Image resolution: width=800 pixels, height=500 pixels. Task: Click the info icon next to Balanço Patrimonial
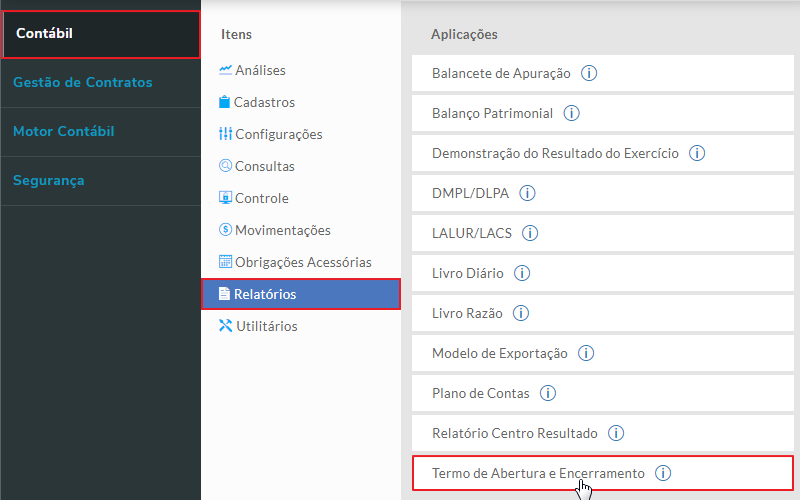[x=572, y=113]
